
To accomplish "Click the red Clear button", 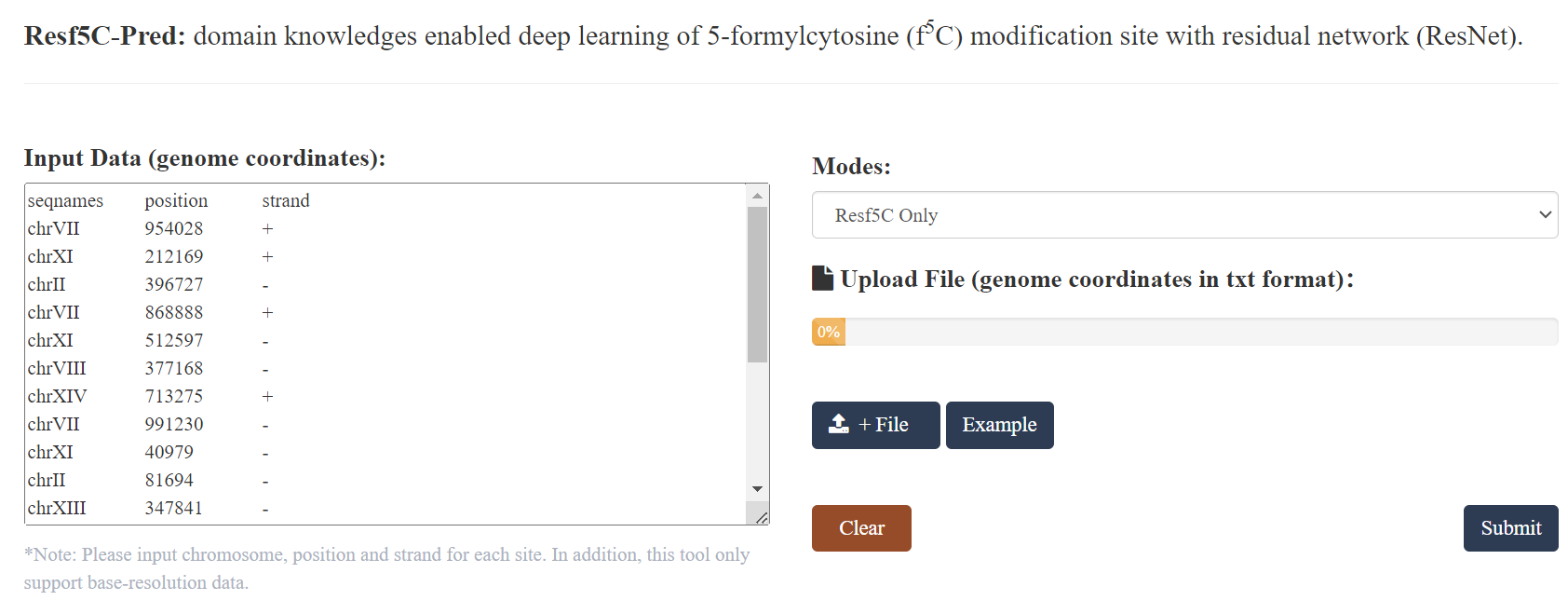I will [x=861, y=528].
